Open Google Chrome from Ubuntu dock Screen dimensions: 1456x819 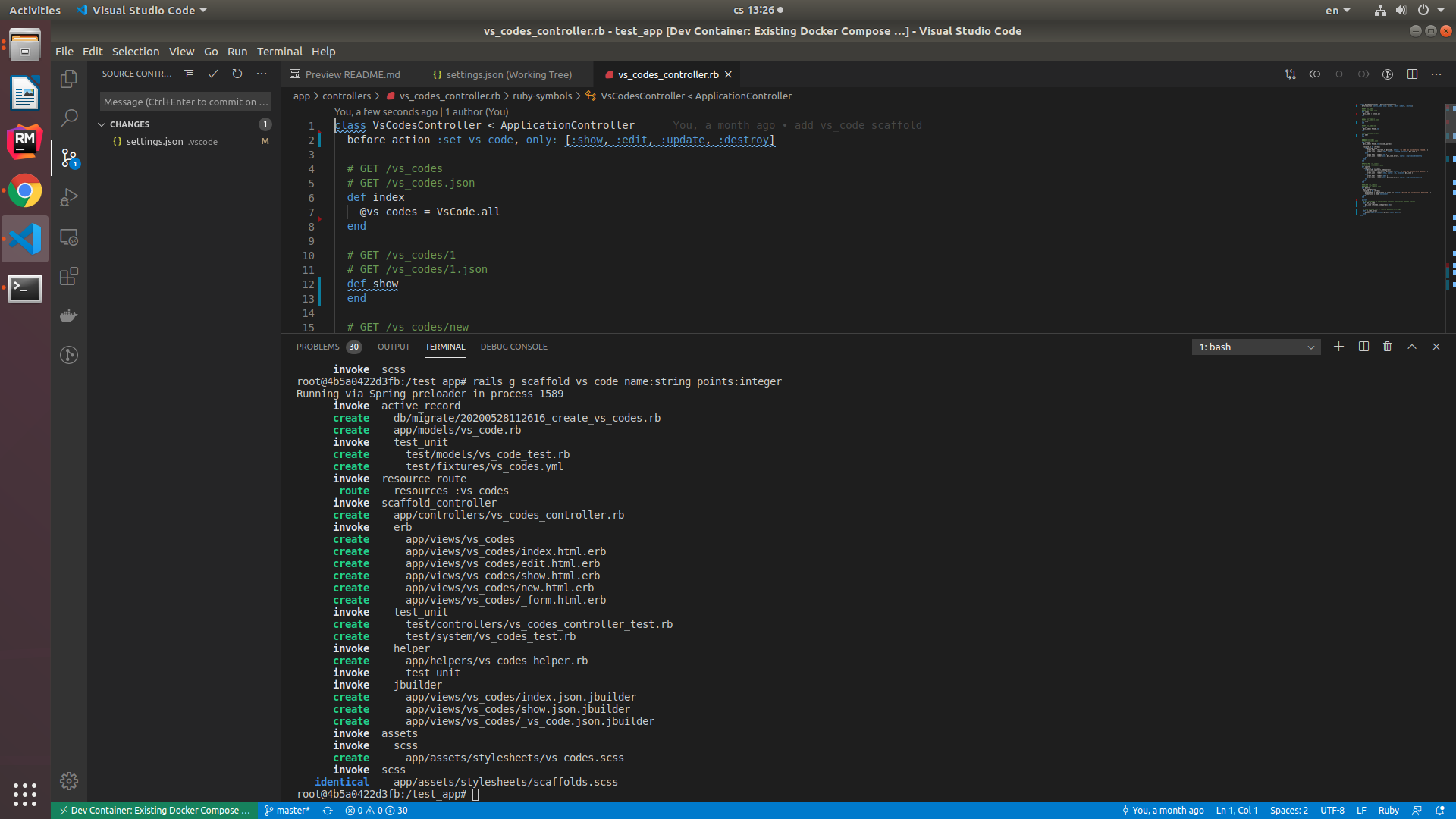coord(25,191)
